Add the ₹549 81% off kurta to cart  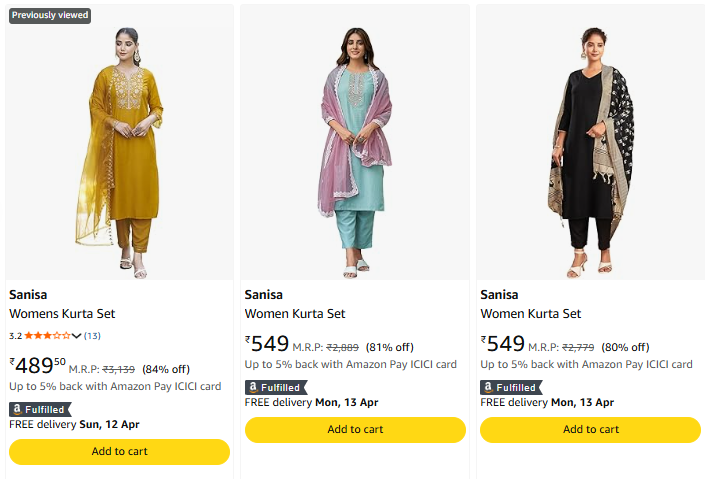click(355, 429)
